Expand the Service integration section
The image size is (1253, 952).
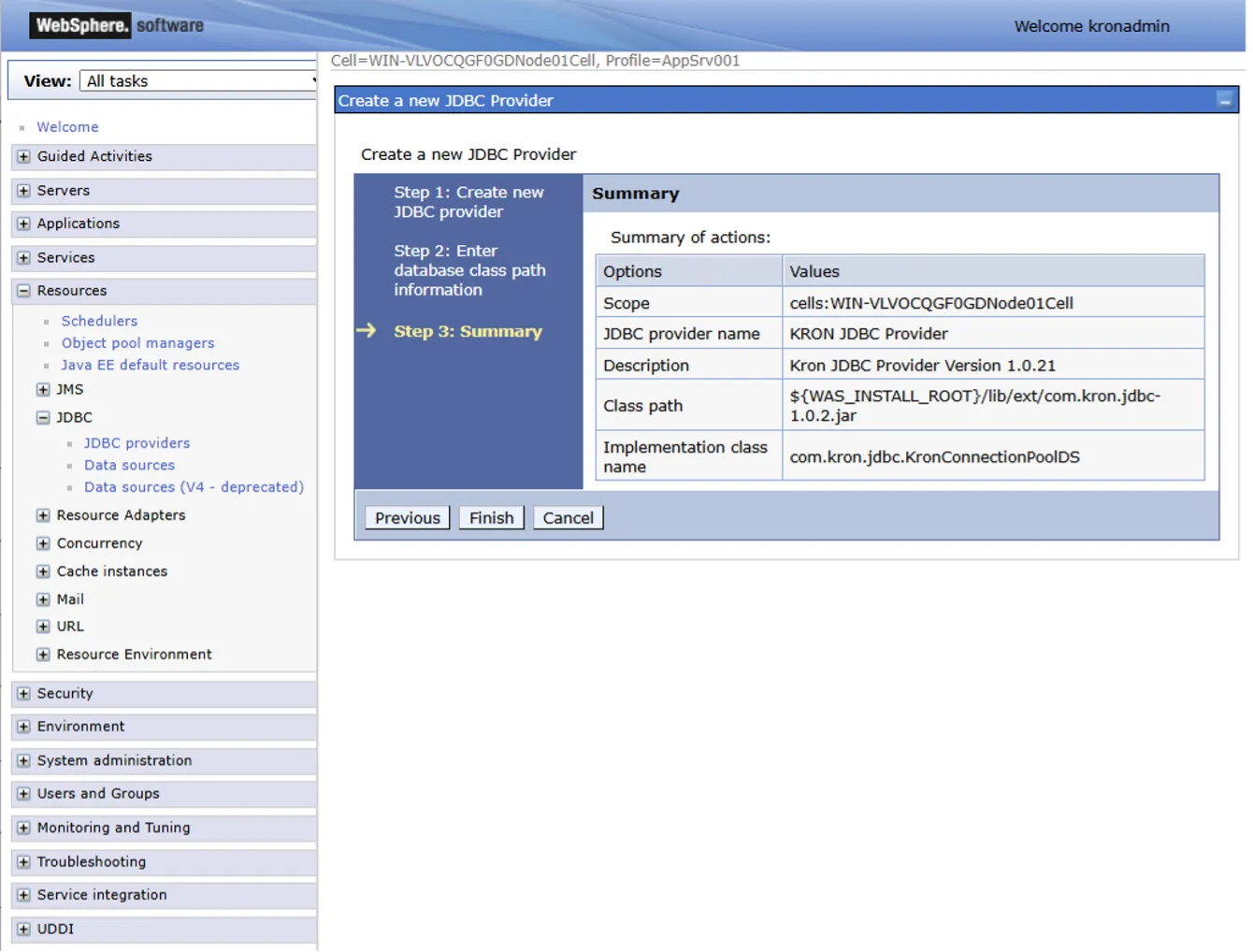(x=23, y=896)
